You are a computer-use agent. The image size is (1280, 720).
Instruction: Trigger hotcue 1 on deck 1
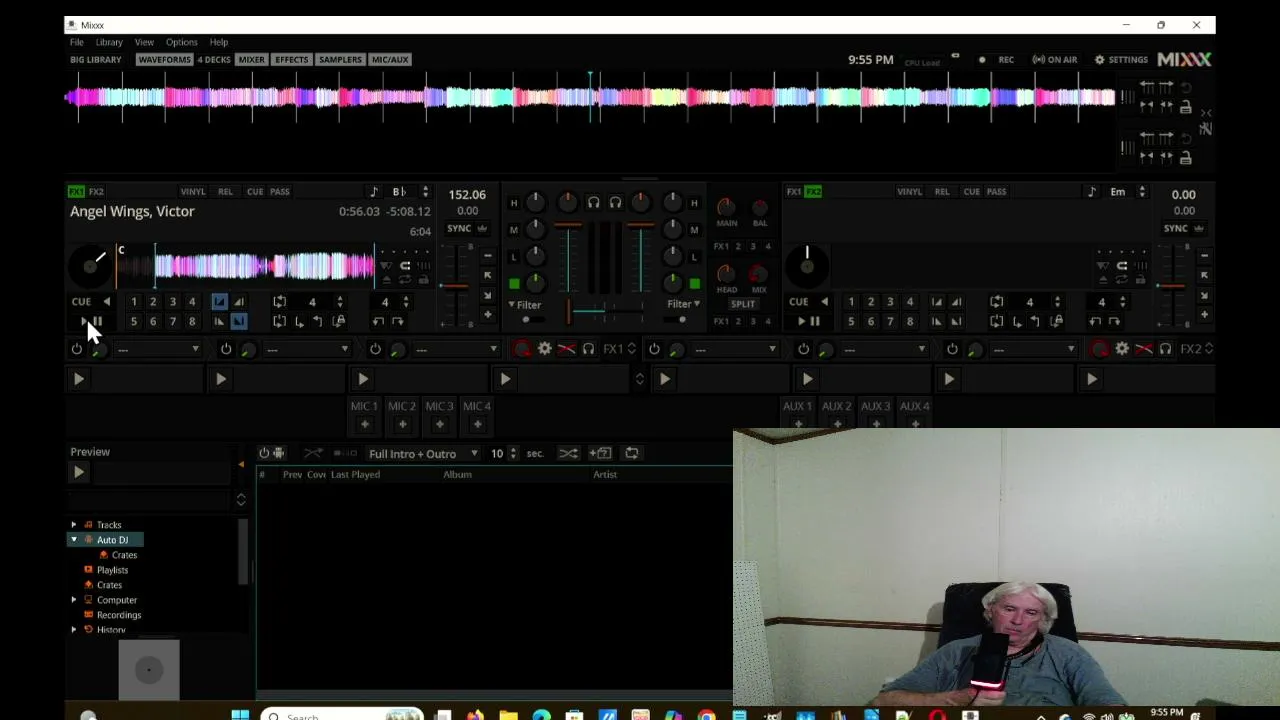pyautogui.click(x=133, y=301)
